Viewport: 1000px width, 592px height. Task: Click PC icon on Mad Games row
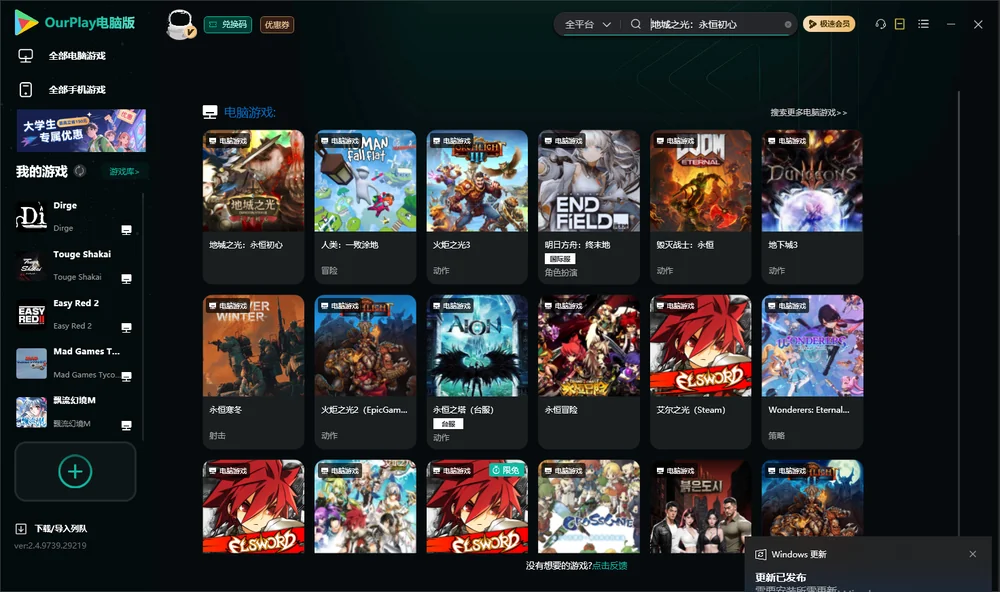[126, 376]
